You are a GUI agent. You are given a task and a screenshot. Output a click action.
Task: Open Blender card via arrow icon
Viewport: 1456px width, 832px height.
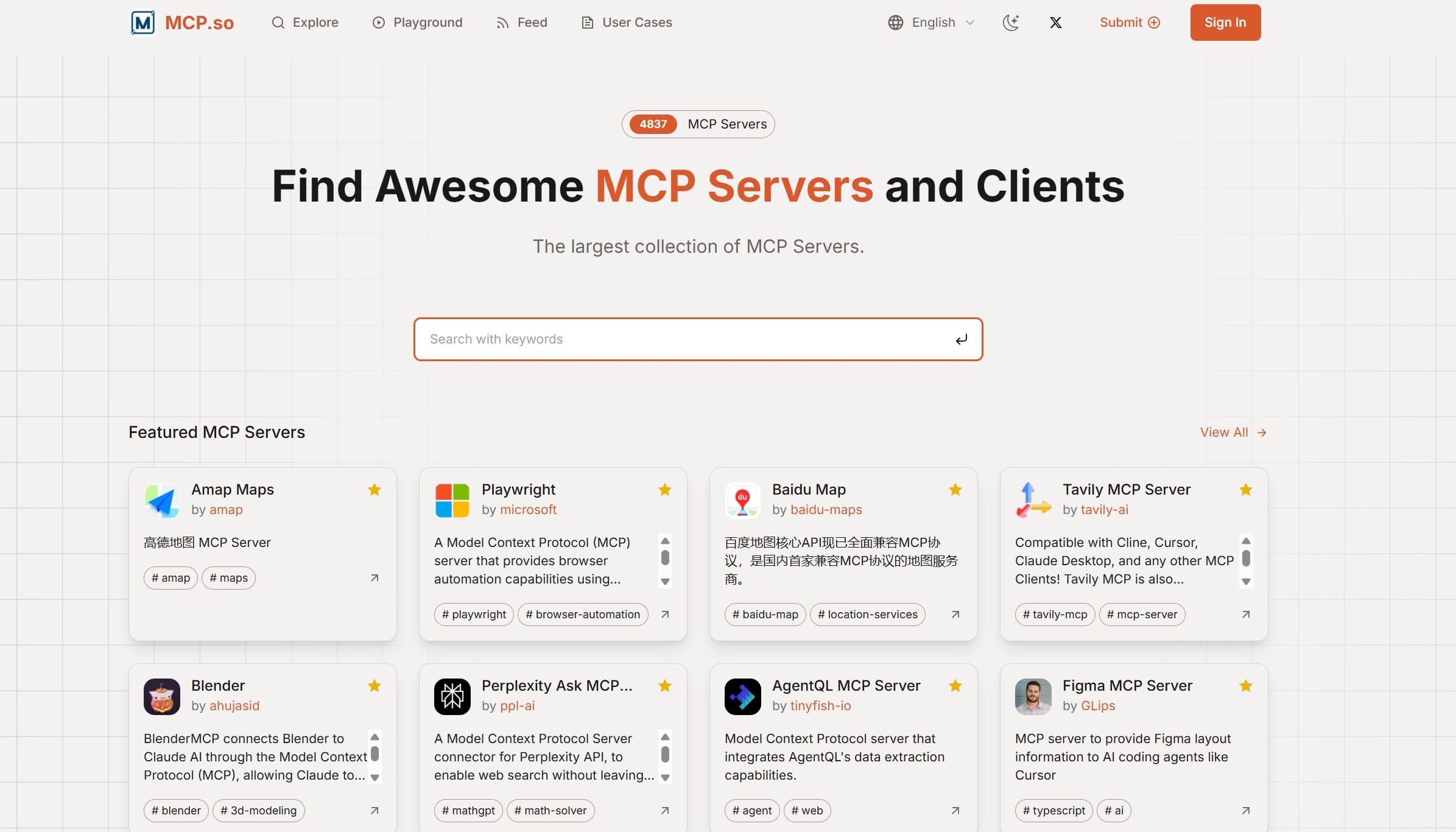[x=375, y=811]
